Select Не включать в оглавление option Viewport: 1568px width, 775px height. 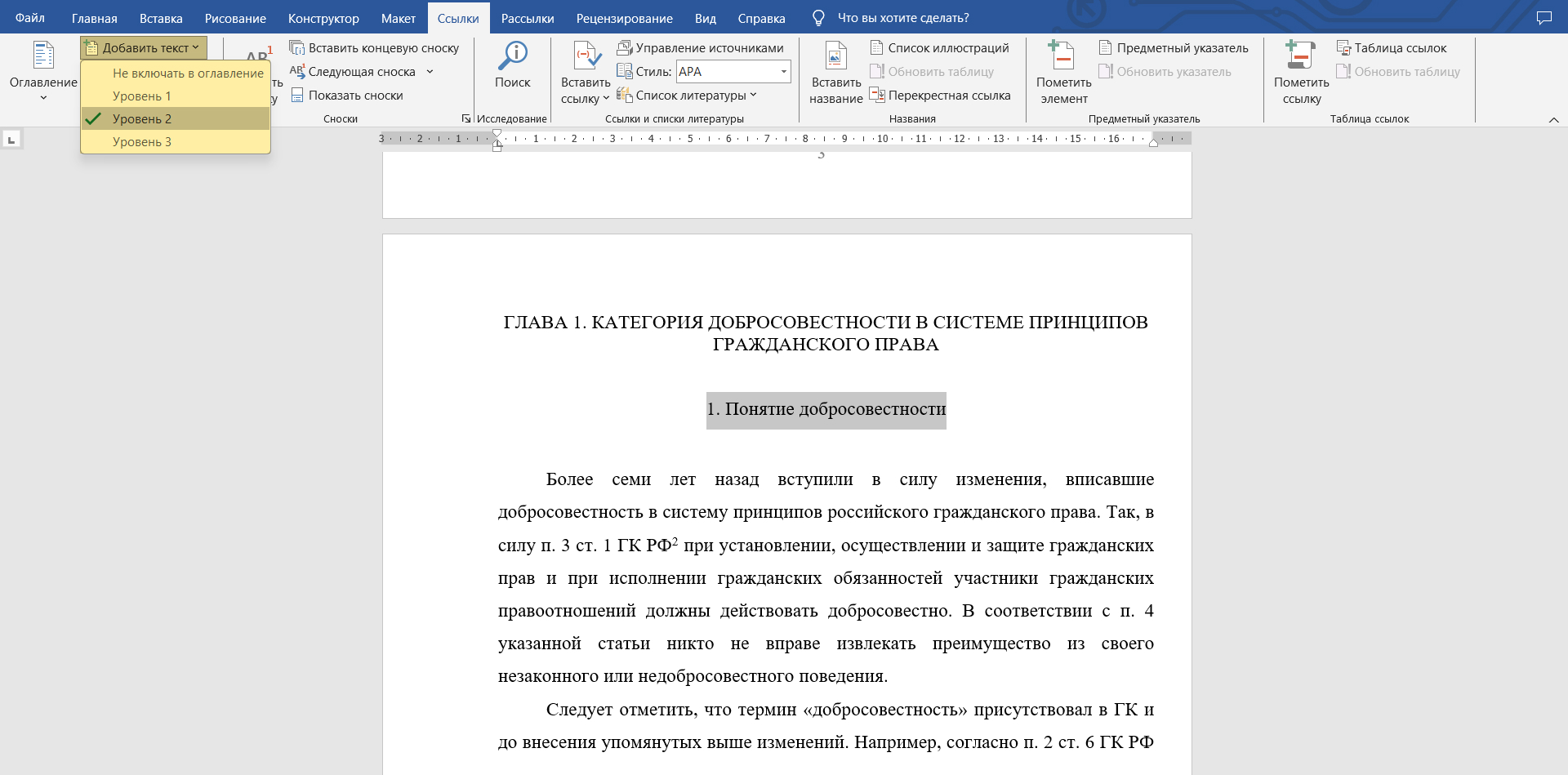pos(176,73)
